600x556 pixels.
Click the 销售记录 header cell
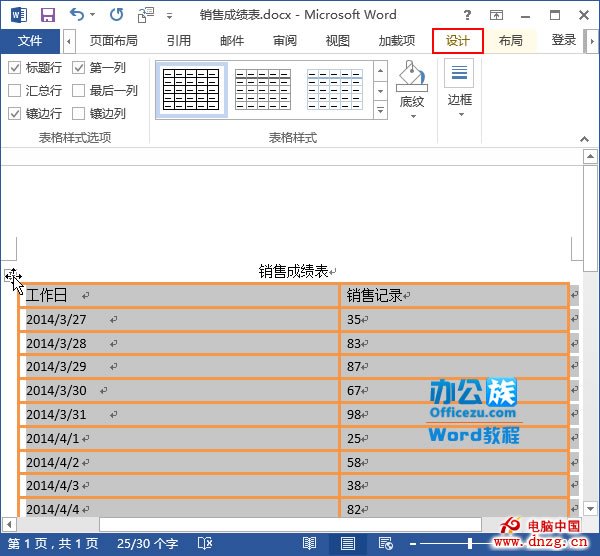tap(454, 295)
